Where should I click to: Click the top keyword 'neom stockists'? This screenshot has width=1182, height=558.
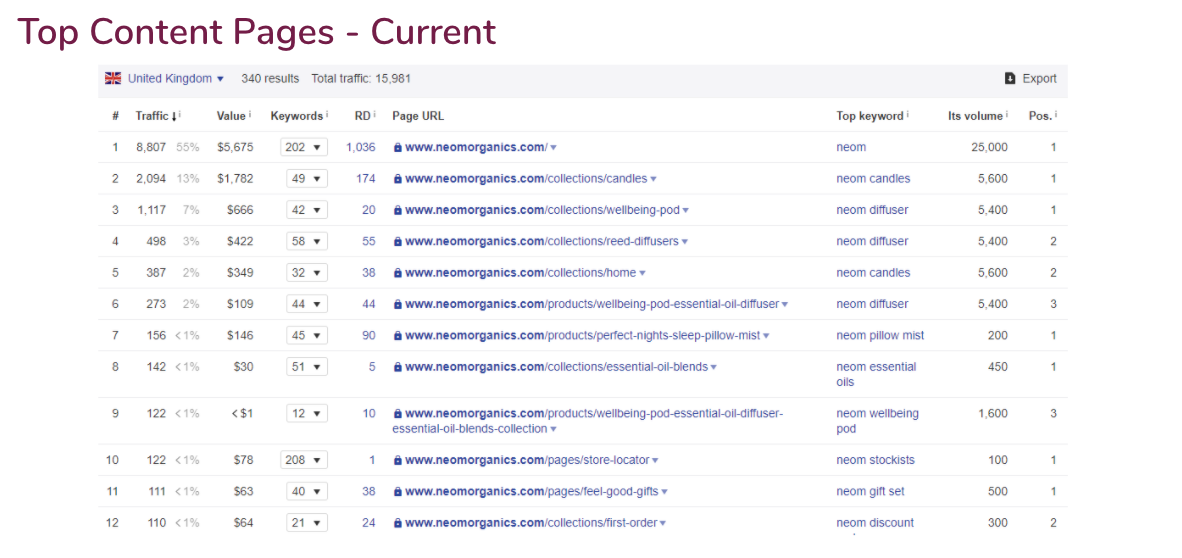pos(876,461)
